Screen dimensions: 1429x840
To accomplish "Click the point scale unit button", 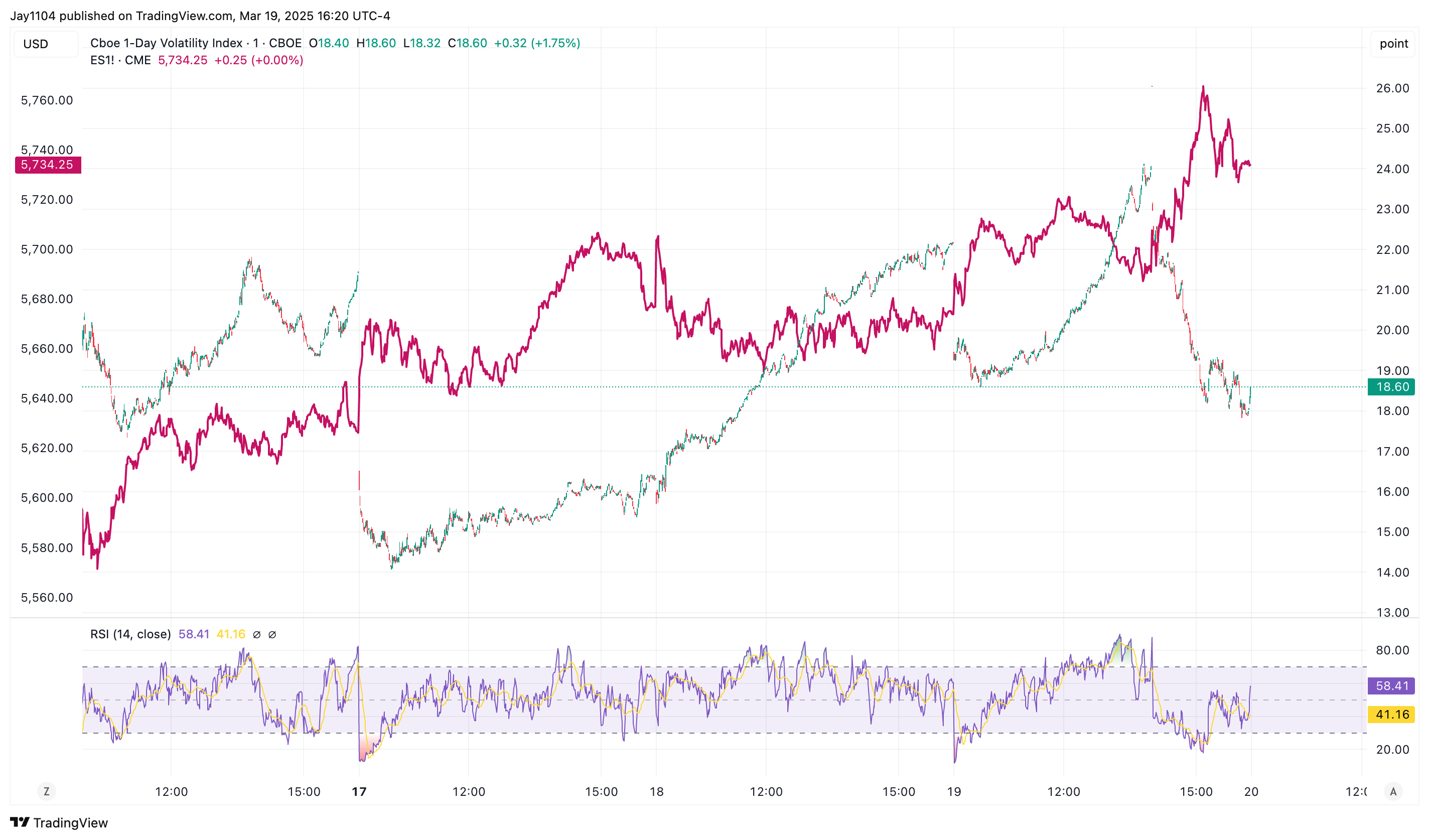I will 1393,44.
